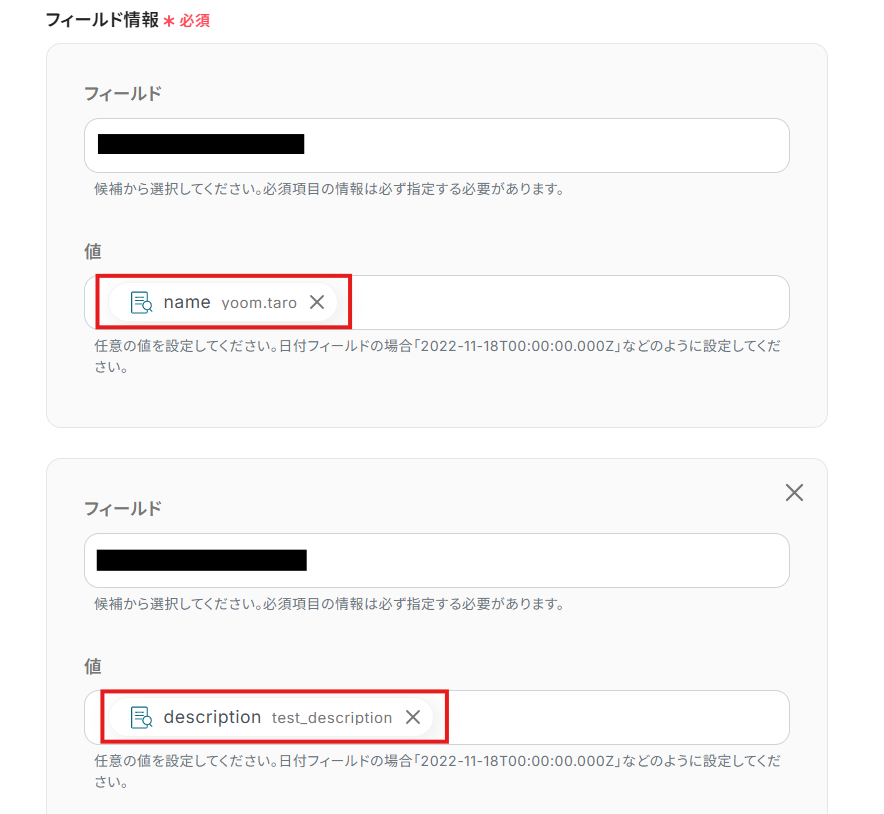Open the first フィールド selection box
This screenshot has width=884, height=814.
(436, 145)
